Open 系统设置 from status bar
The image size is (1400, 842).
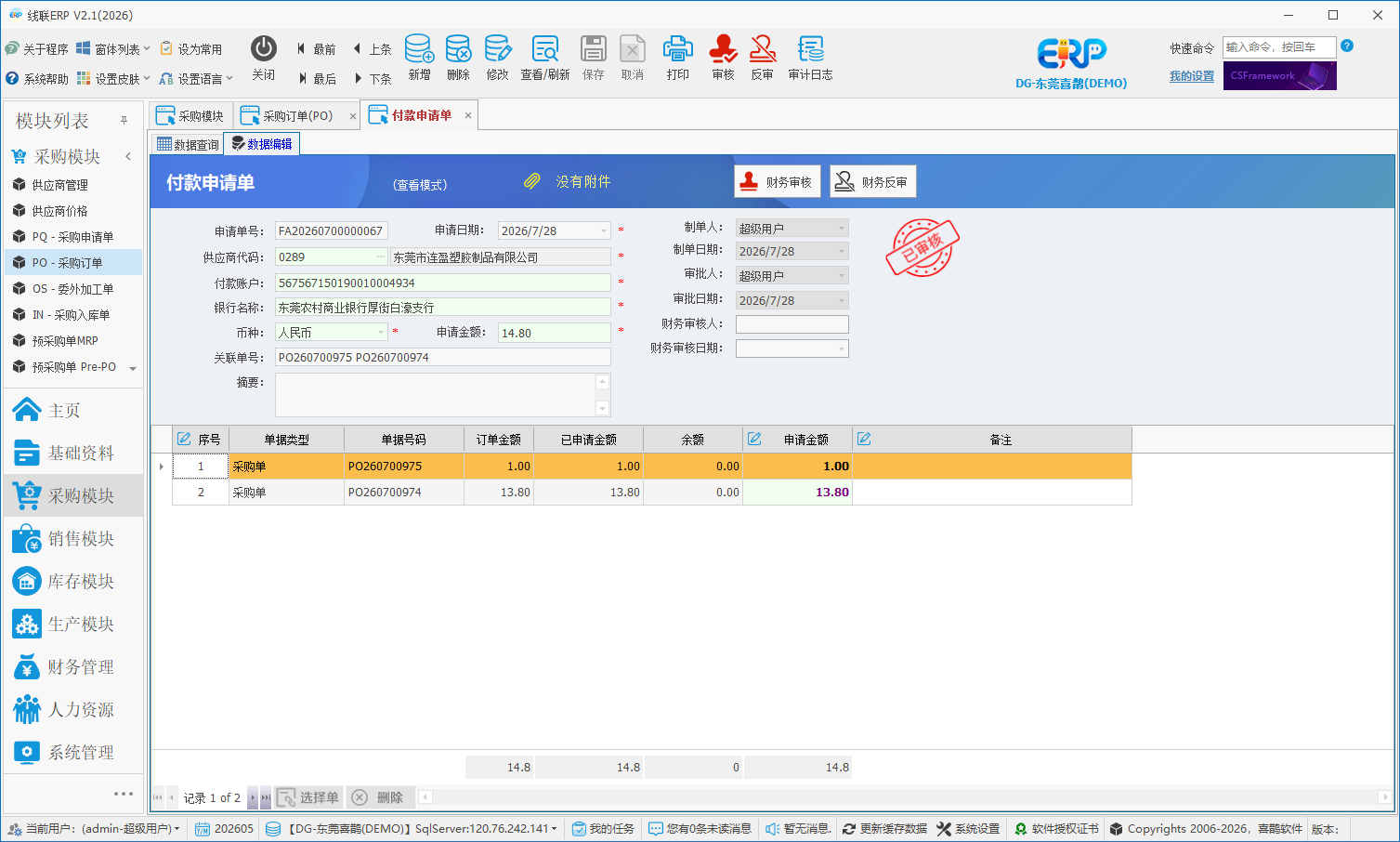pyautogui.click(x=968, y=828)
